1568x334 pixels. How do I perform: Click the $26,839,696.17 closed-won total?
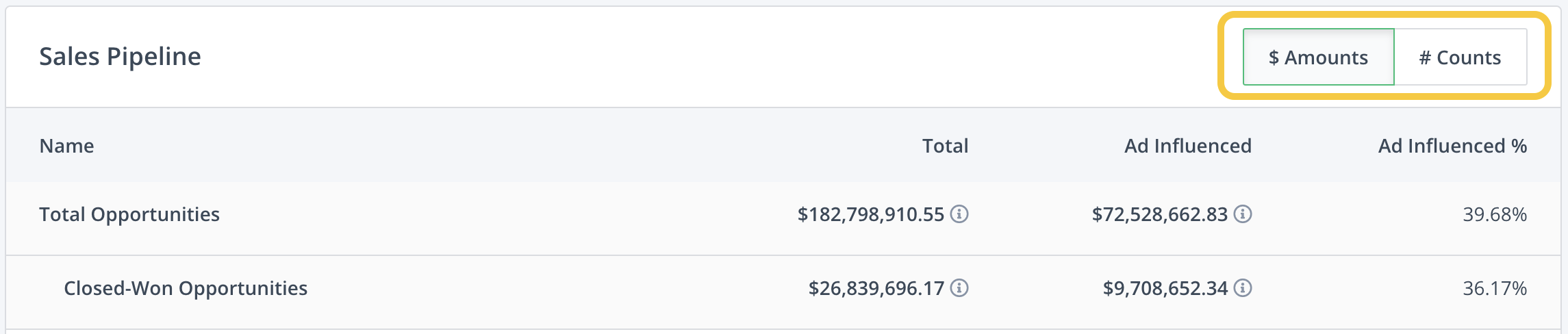876,288
